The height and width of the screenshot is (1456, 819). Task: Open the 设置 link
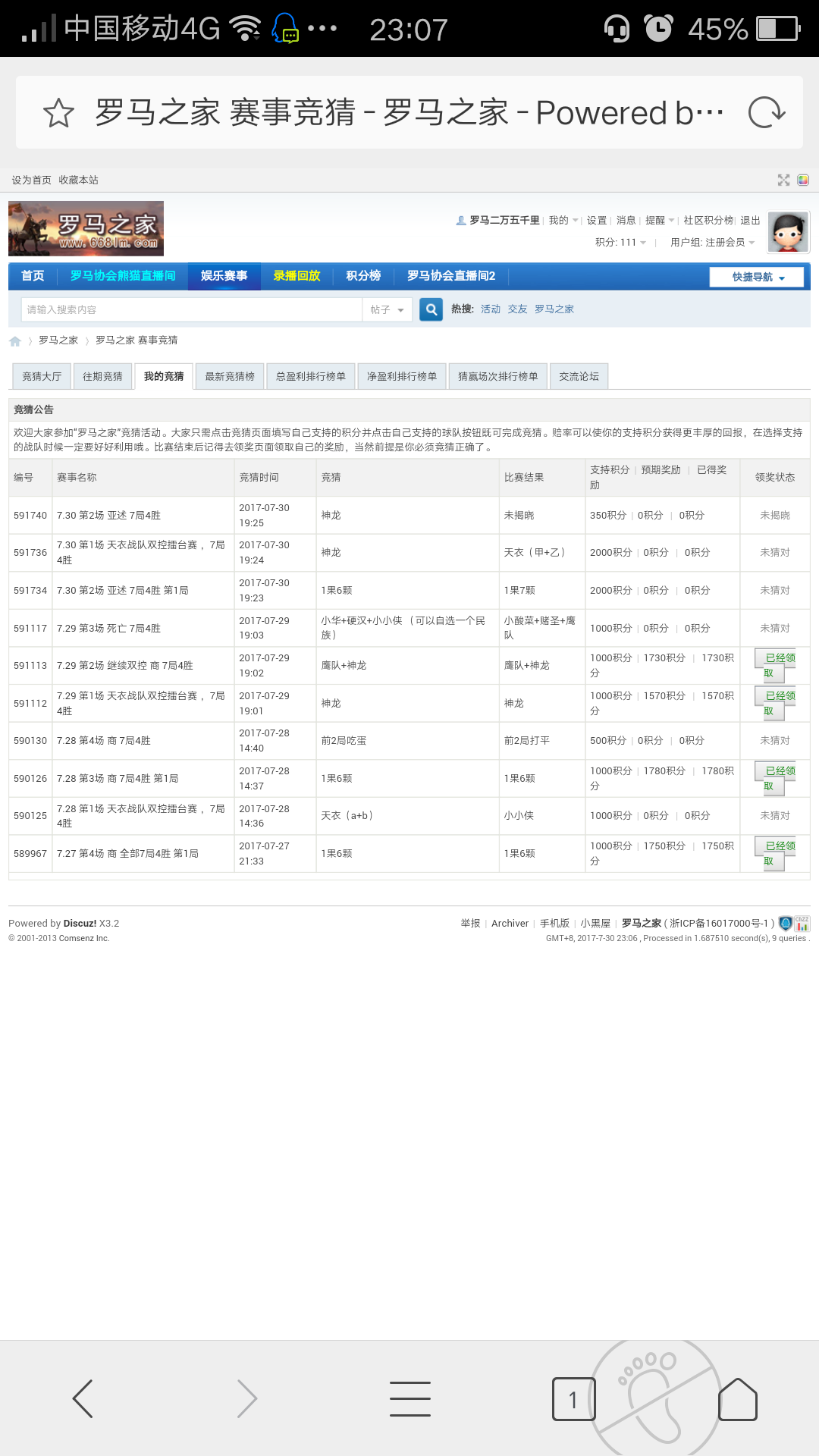coord(597,220)
